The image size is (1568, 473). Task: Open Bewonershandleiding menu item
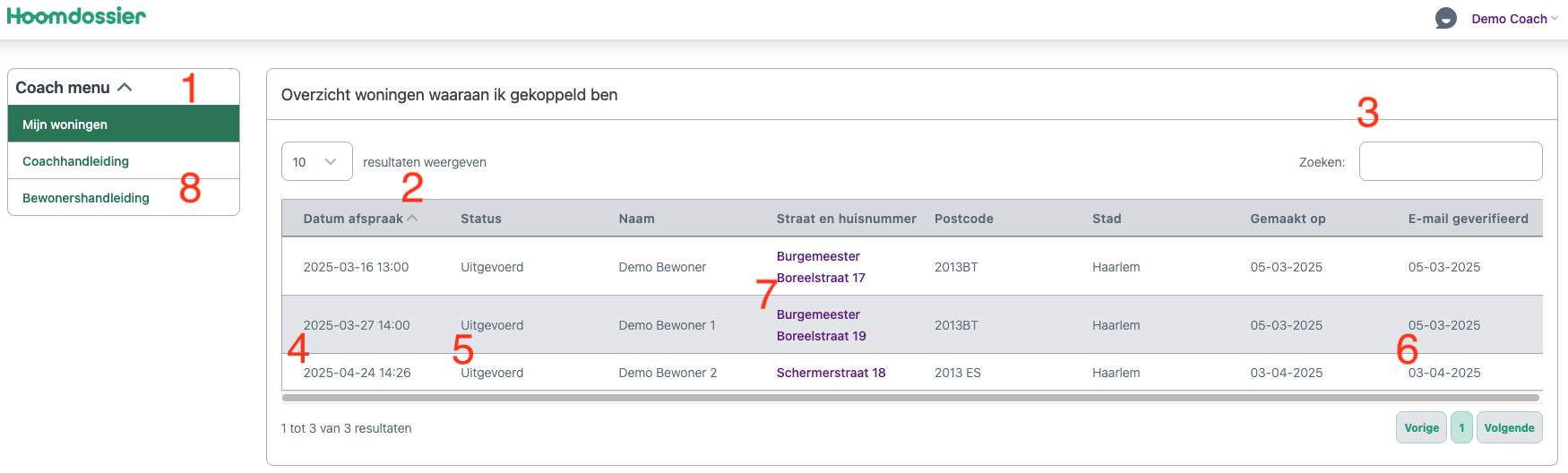pyautogui.click(x=86, y=198)
